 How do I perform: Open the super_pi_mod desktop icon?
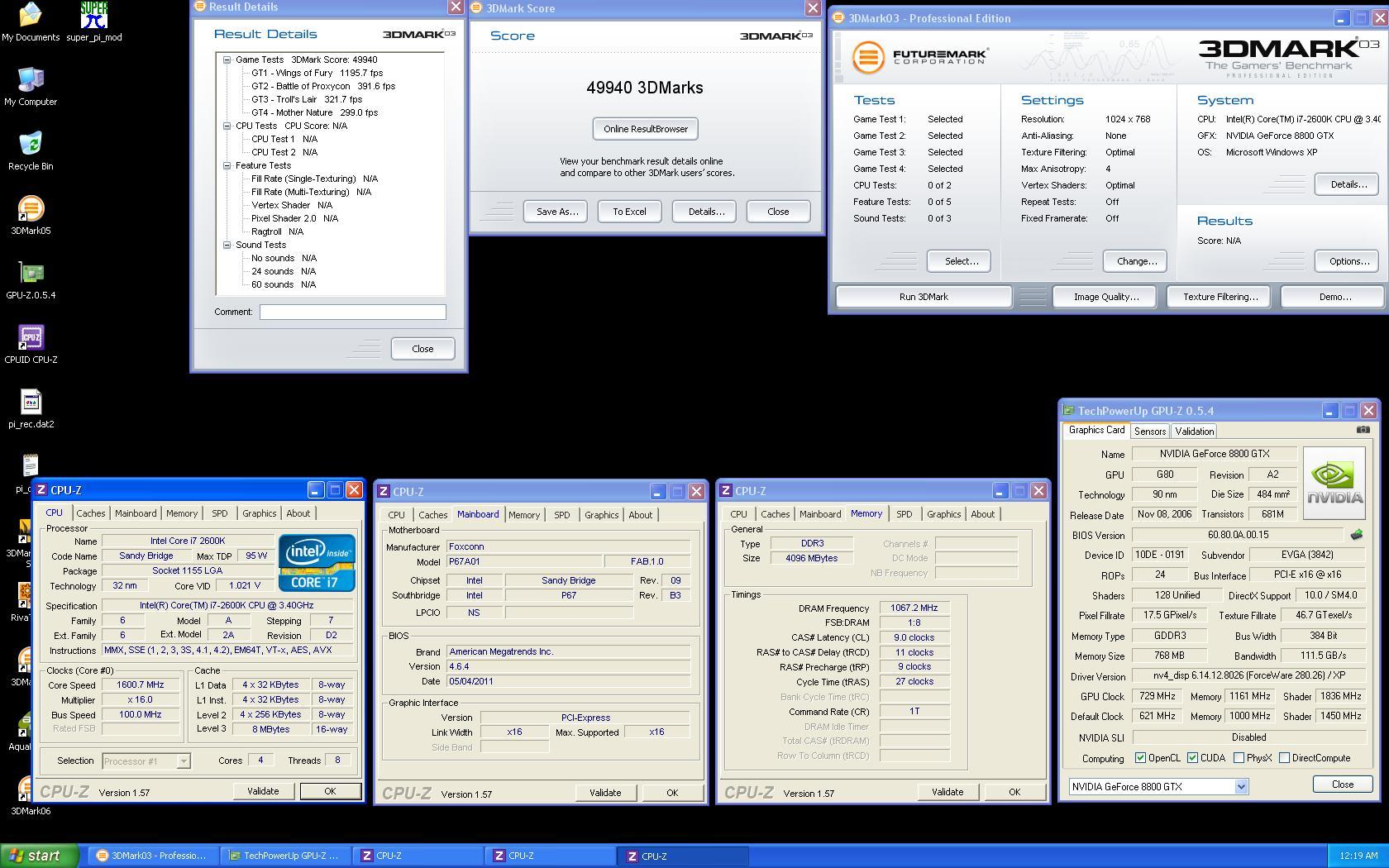[x=93, y=22]
